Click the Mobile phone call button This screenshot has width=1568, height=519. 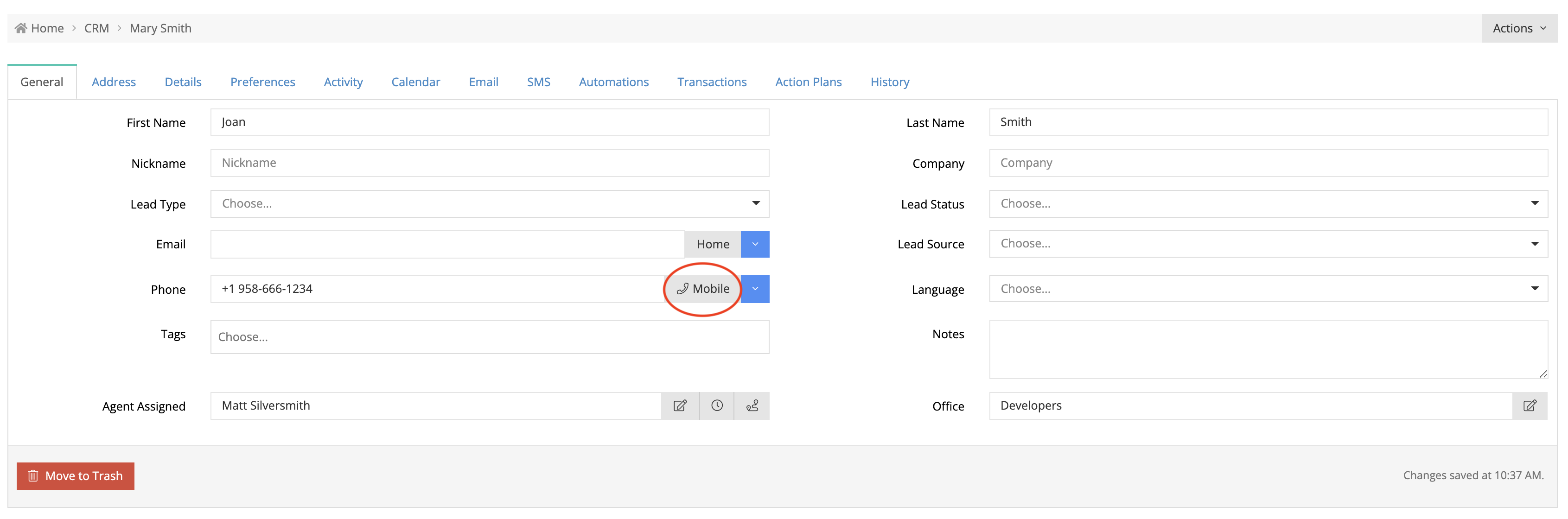[702, 289]
